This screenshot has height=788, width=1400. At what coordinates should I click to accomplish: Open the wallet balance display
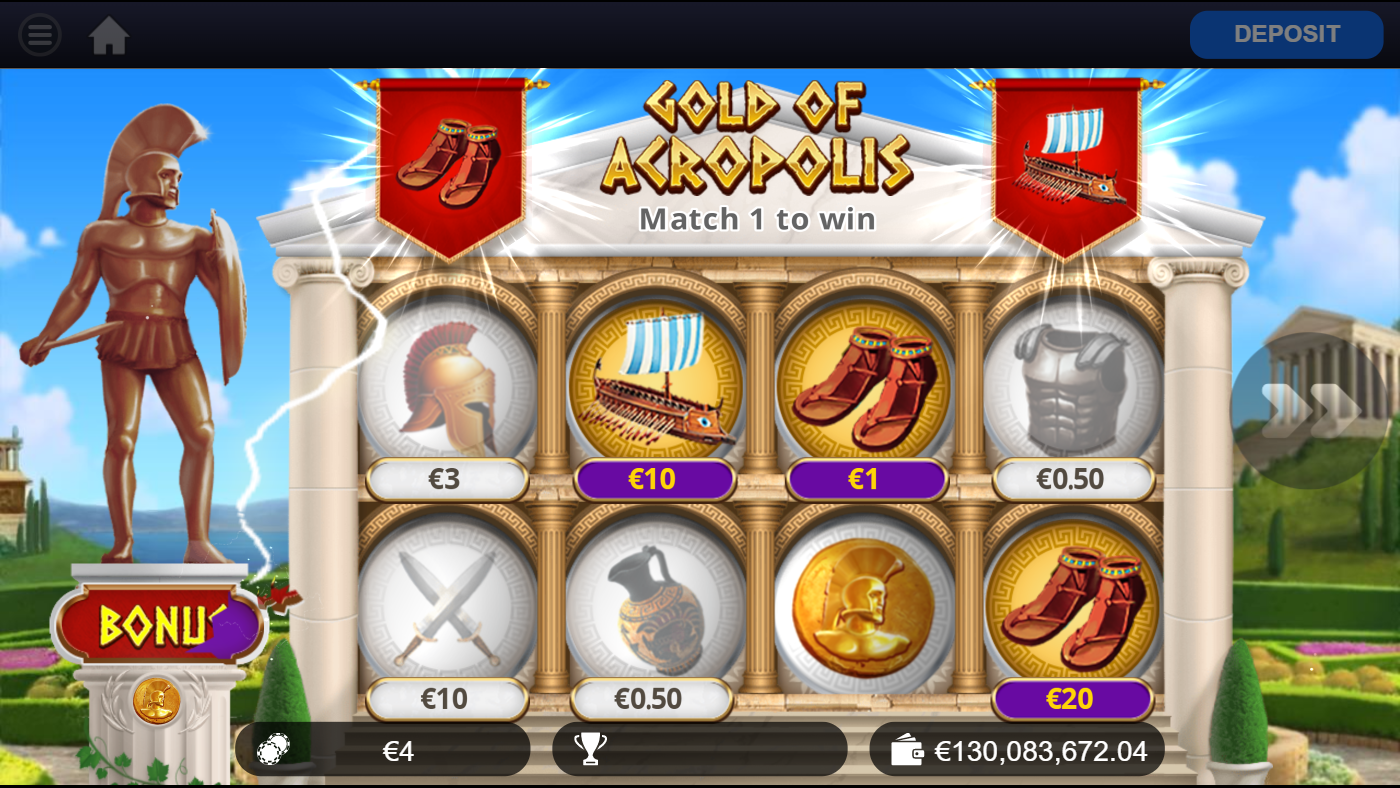point(1017,750)
